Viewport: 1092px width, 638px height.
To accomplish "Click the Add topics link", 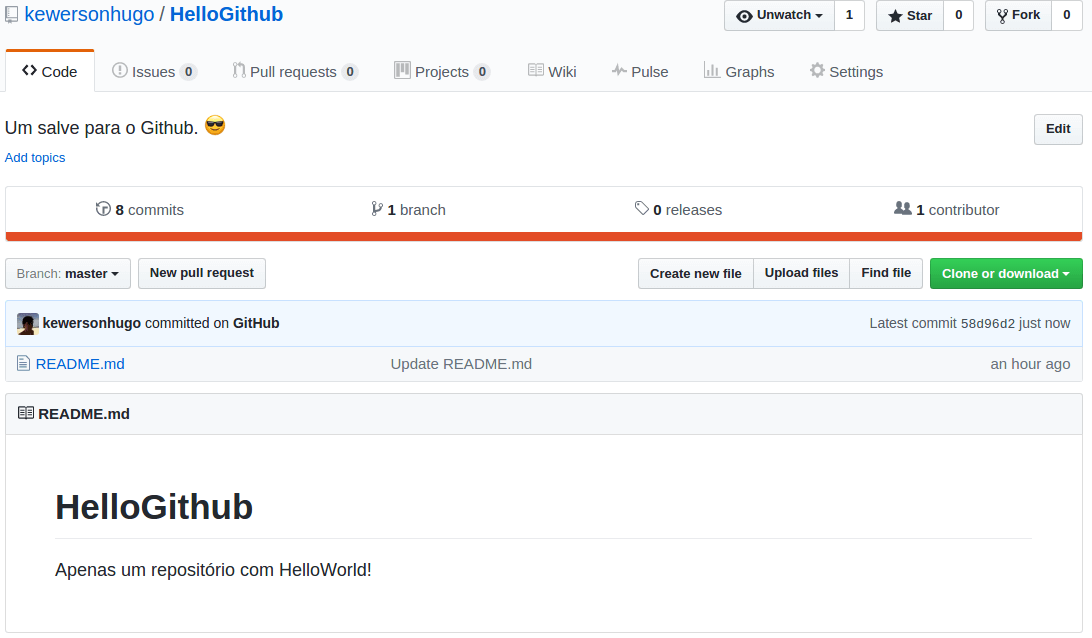I will [x=35, y=157].
